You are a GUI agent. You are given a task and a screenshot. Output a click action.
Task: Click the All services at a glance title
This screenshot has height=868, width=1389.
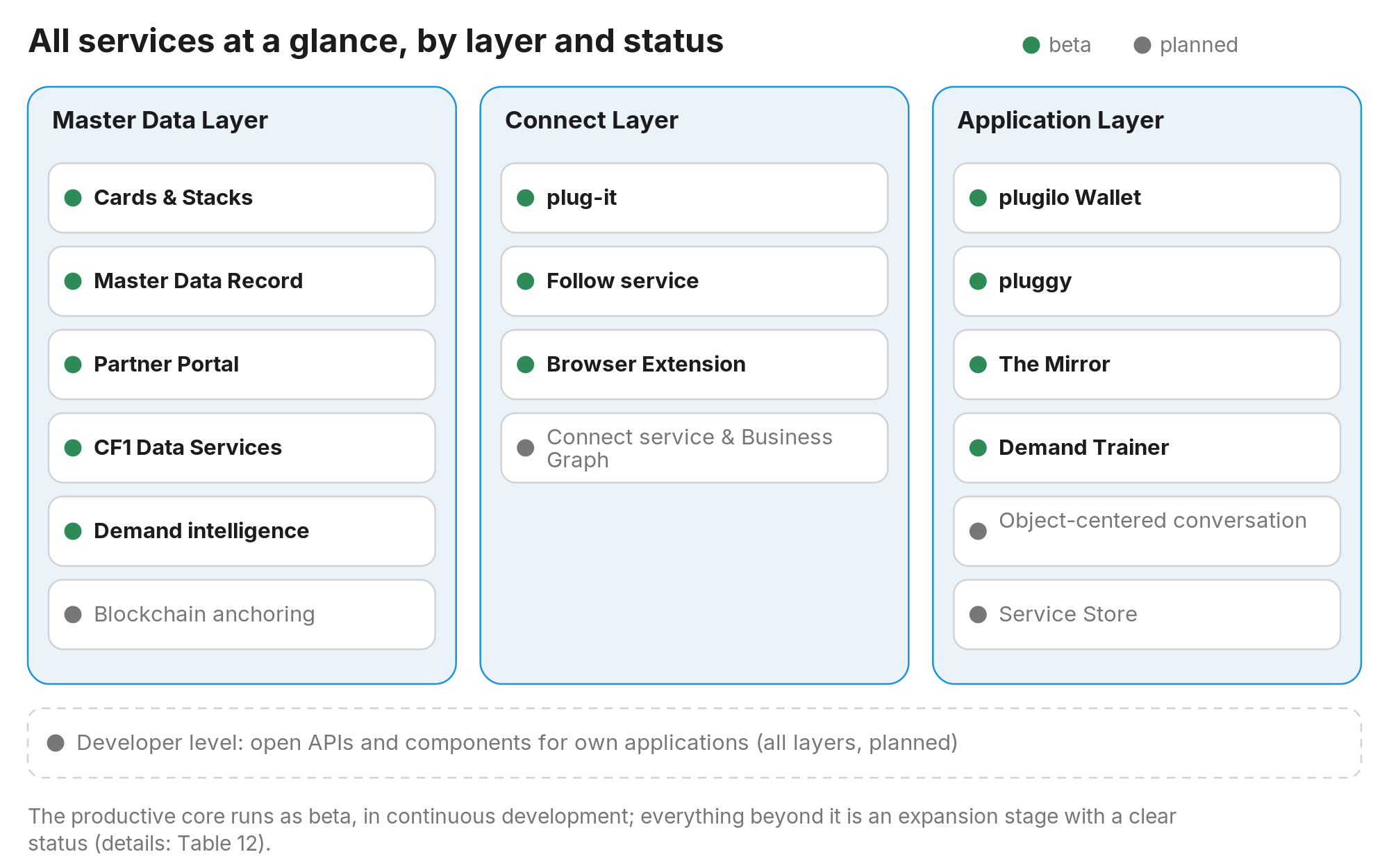click(376, 41)
